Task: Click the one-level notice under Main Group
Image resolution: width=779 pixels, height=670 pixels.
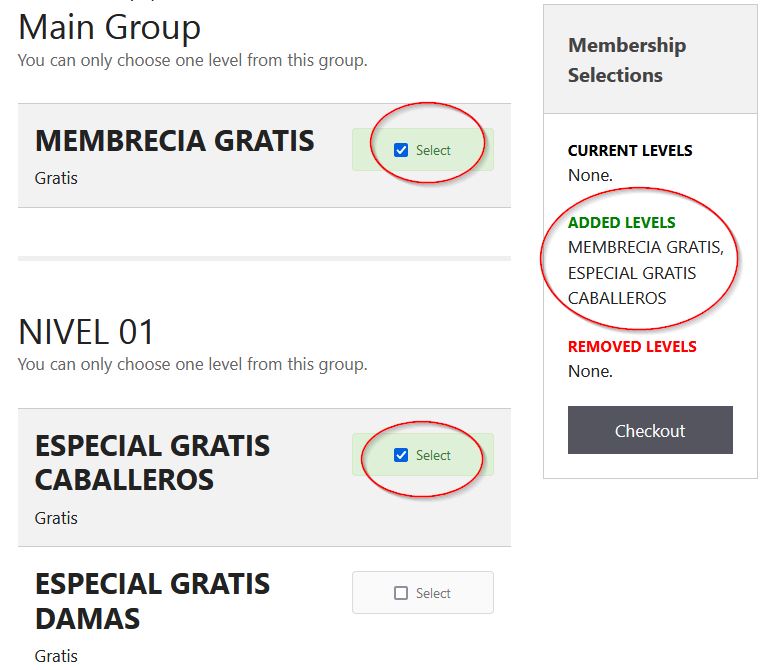Action: (x=192, y=60)
